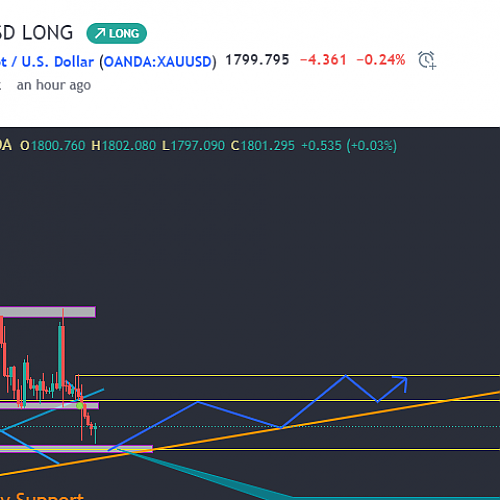Click the chart close value 1801.295
The height and width of the screenshot is (500, 500).
pos(268,146)
